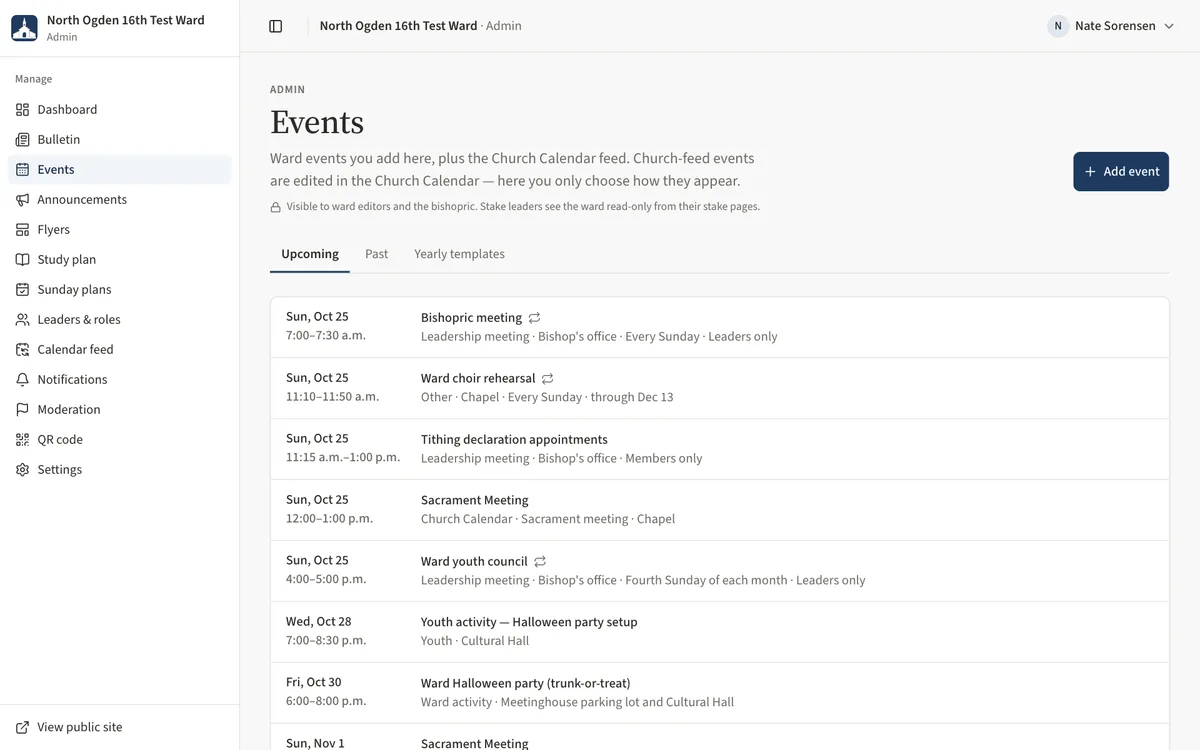Select QR code in sidebar
The height and width of the screenshot is (750, 1200).
120,440
